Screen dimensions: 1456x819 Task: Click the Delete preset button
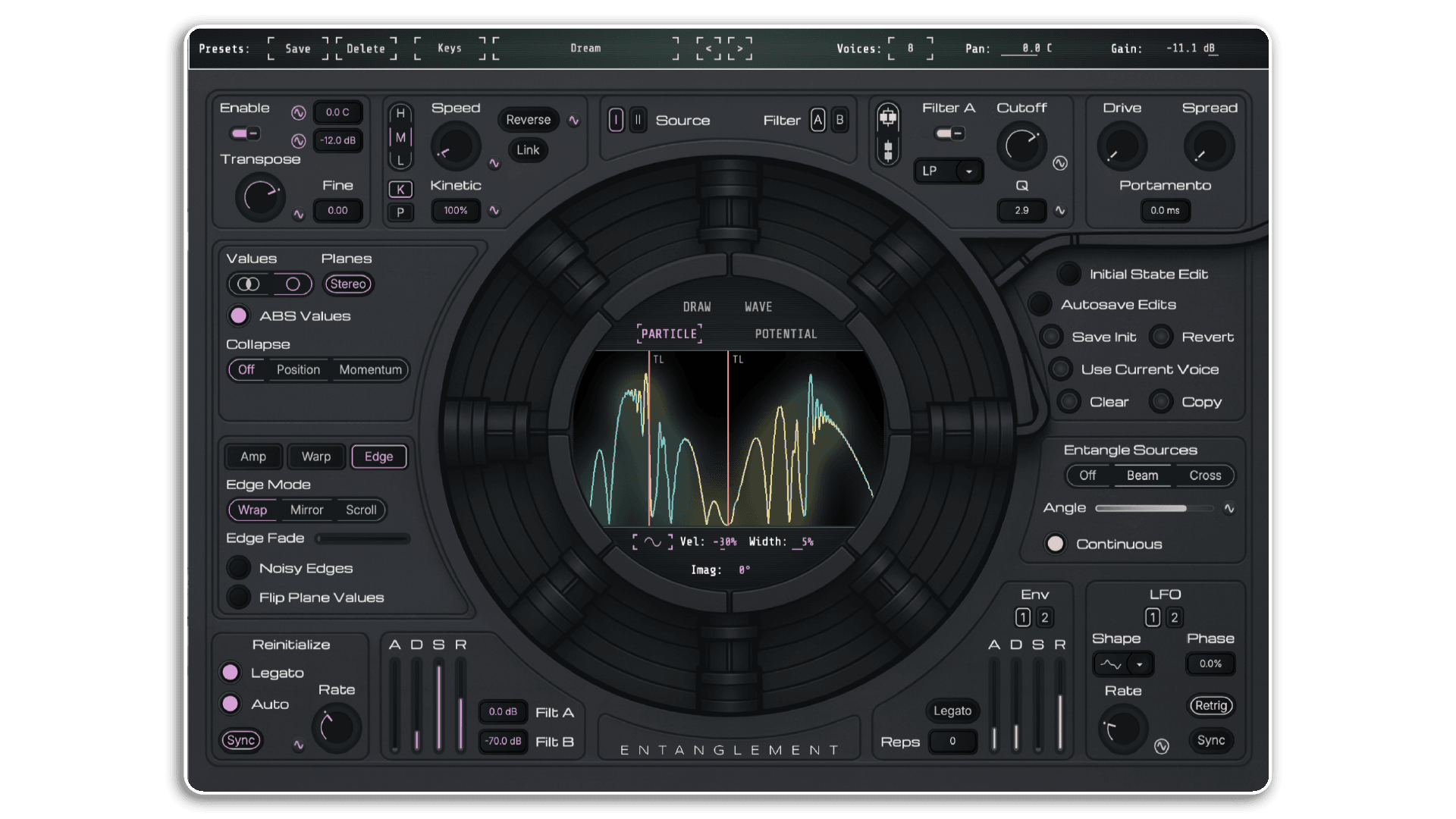click(x=366, y=49)
